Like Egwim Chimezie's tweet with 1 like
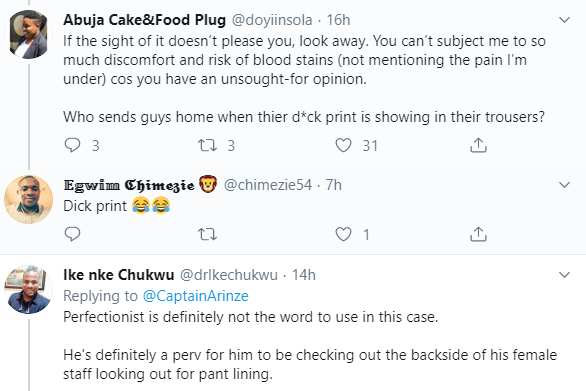The width and height of the screenshot is (586, 391). pyautogui.click(x=343, y=234)
